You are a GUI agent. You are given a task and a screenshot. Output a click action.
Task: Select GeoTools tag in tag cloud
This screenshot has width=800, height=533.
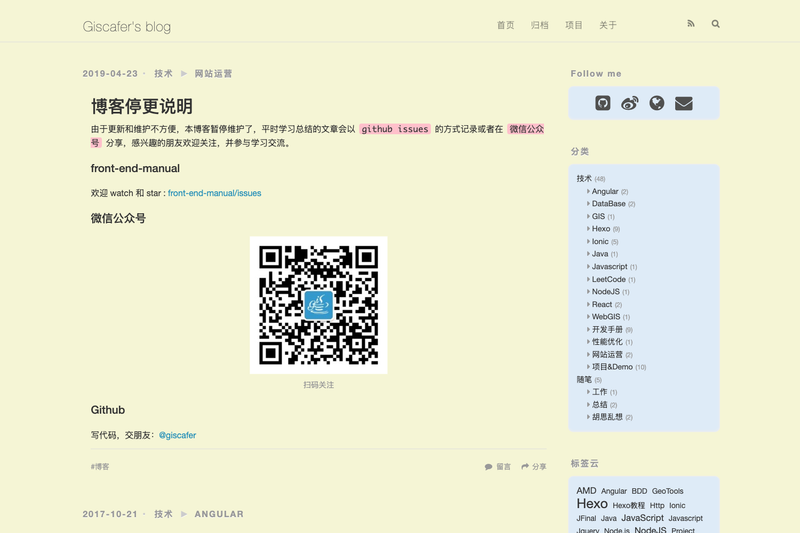[667, 491]
